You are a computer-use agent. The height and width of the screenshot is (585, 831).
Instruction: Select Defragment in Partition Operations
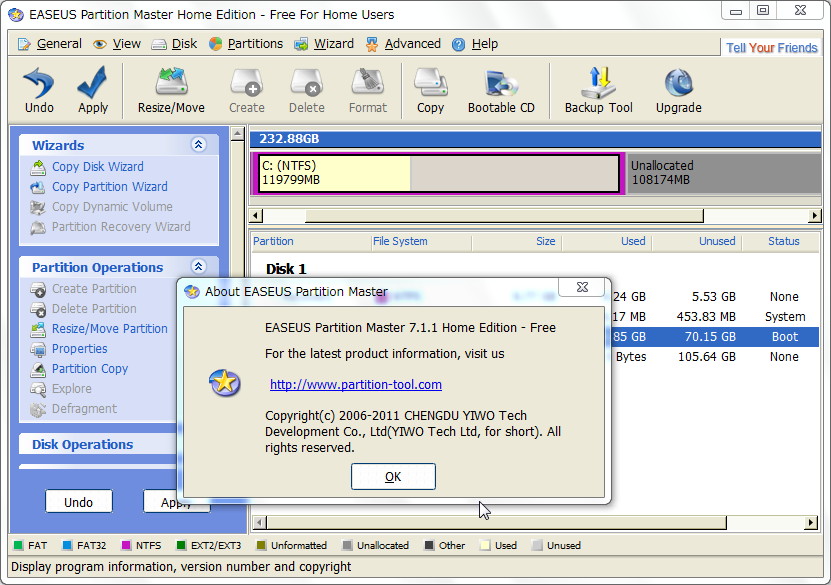pyautogui.click(x=83, y=408)
